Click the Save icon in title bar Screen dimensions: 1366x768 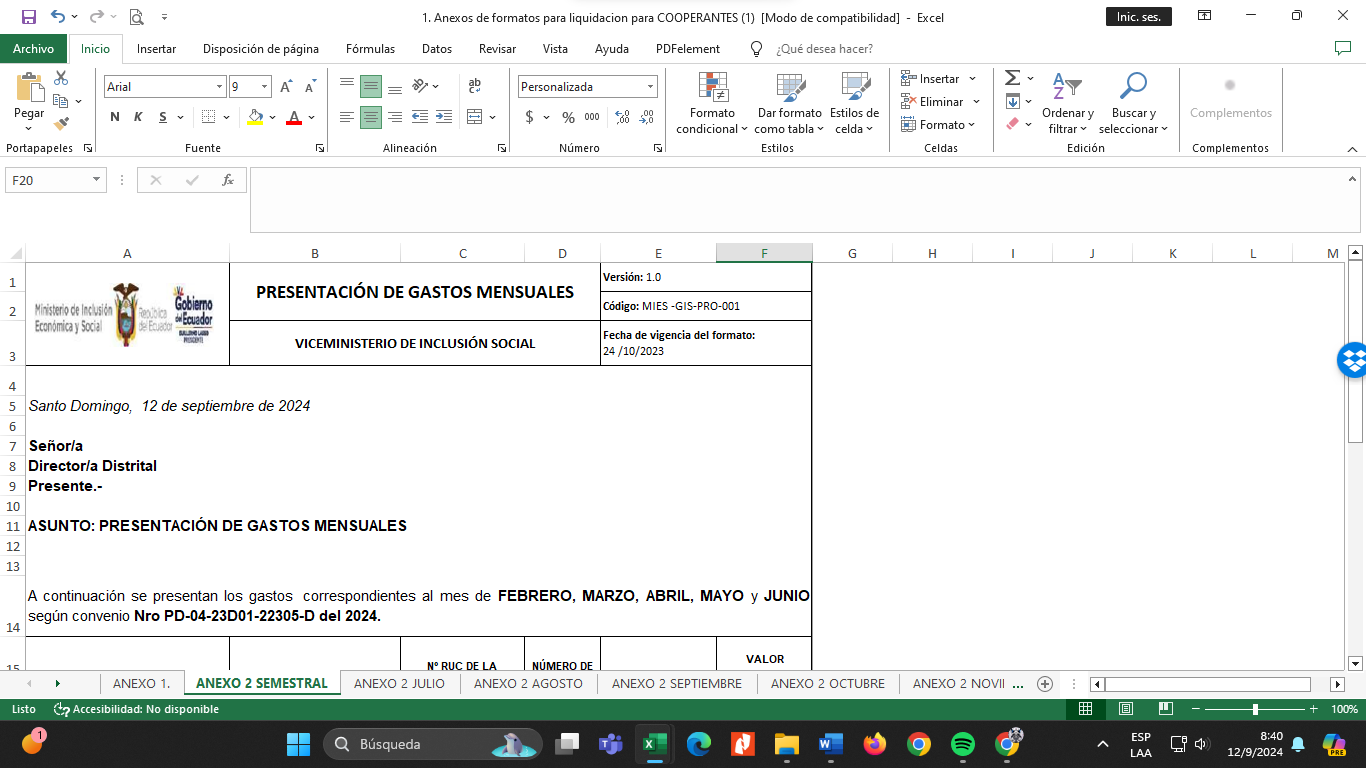29,17
